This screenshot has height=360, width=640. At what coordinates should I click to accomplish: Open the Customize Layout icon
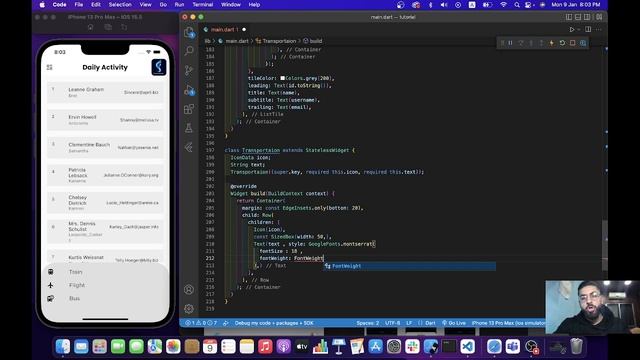tap(599, 17)
